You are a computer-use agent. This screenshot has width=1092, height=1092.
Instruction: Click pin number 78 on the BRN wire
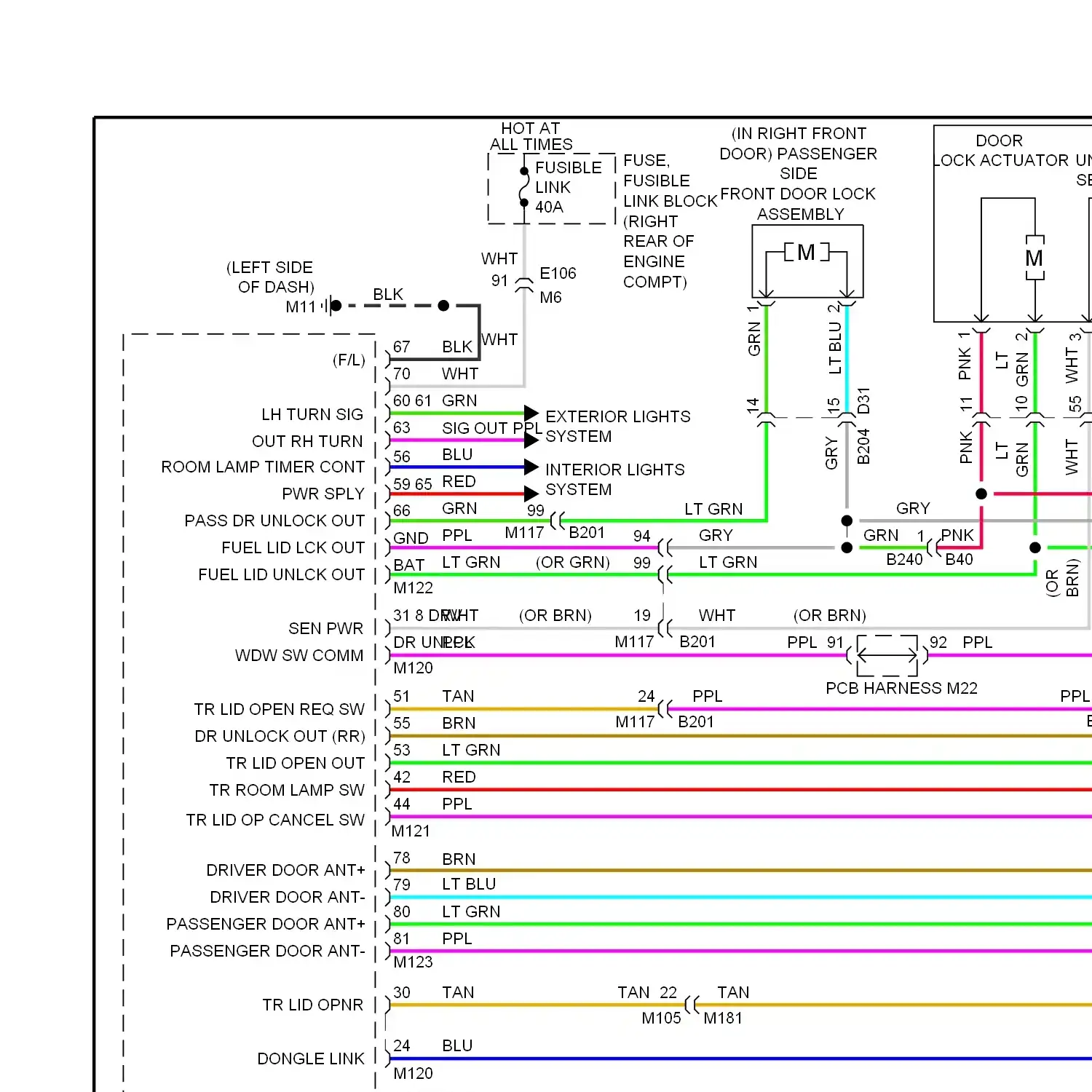coord(402,858)
